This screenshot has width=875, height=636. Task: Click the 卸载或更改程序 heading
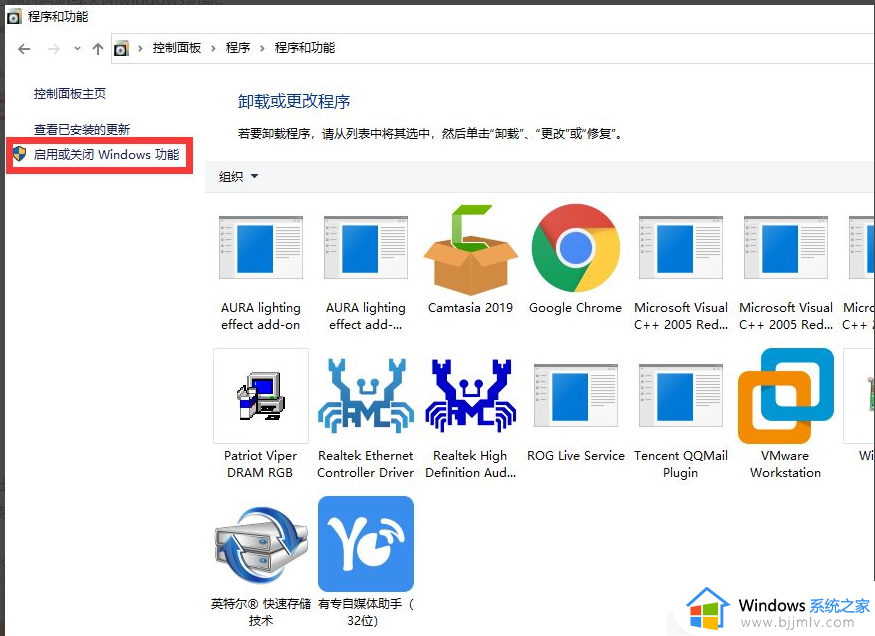tap(294, 102)
